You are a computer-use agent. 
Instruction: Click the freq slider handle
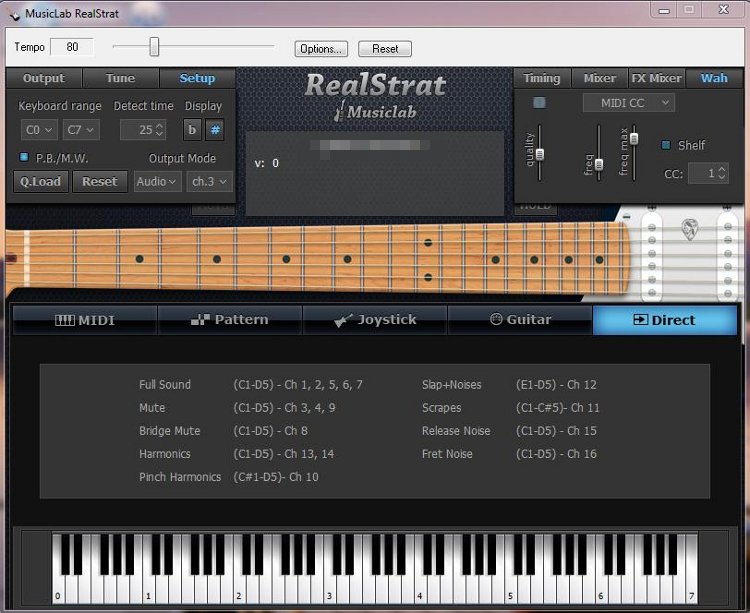pos(599,164)
